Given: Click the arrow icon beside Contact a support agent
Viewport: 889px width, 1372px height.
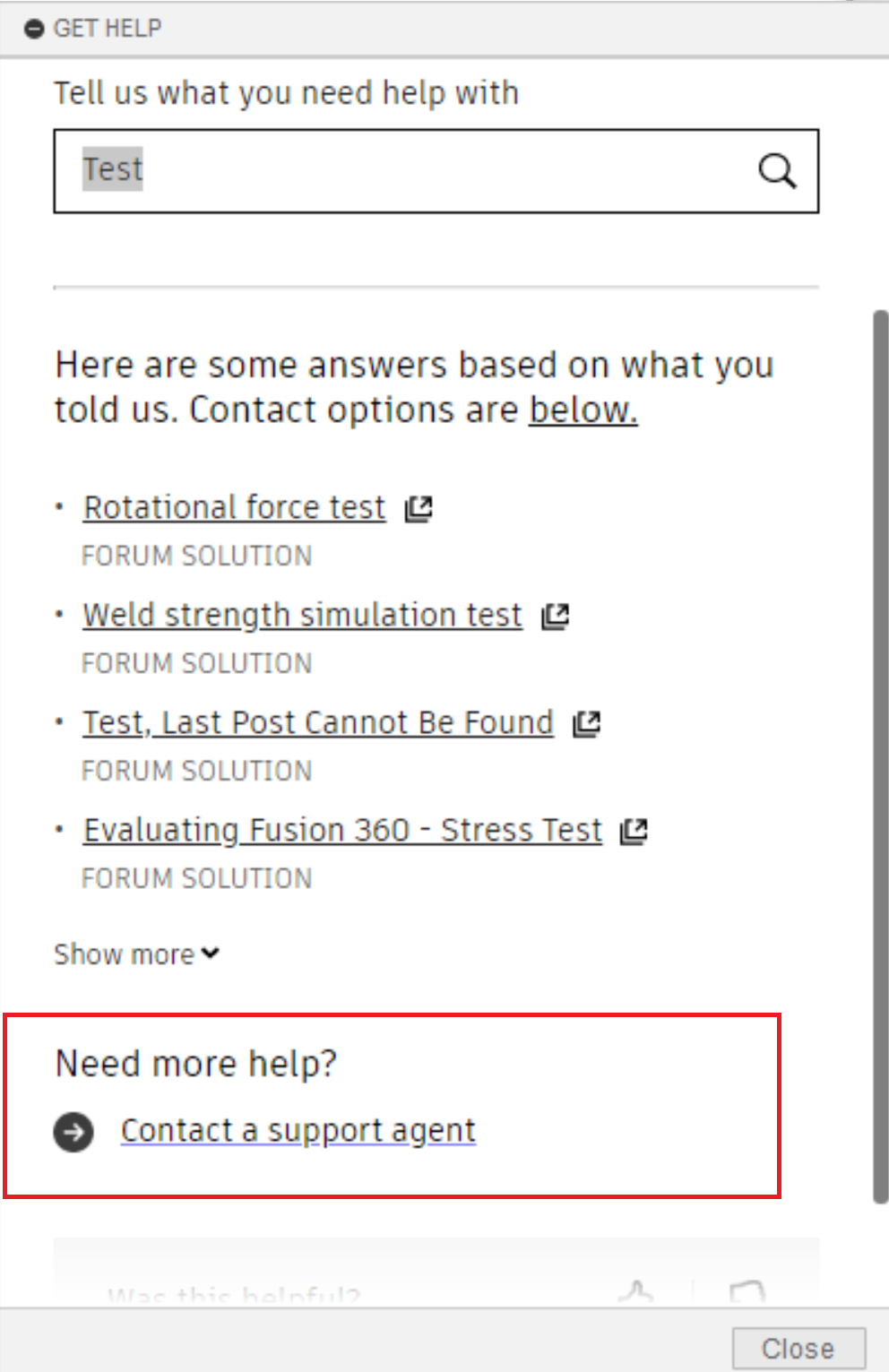Looking at the screenshot, I should tap(73, 1132).
